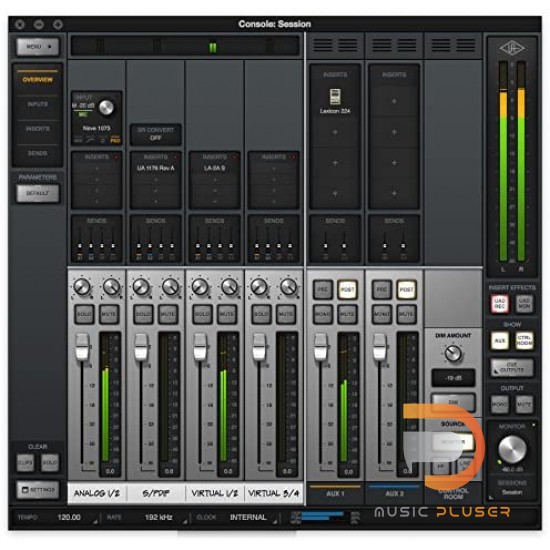Click VIRTUAL 3/4 left pan knob

point(259,287)
